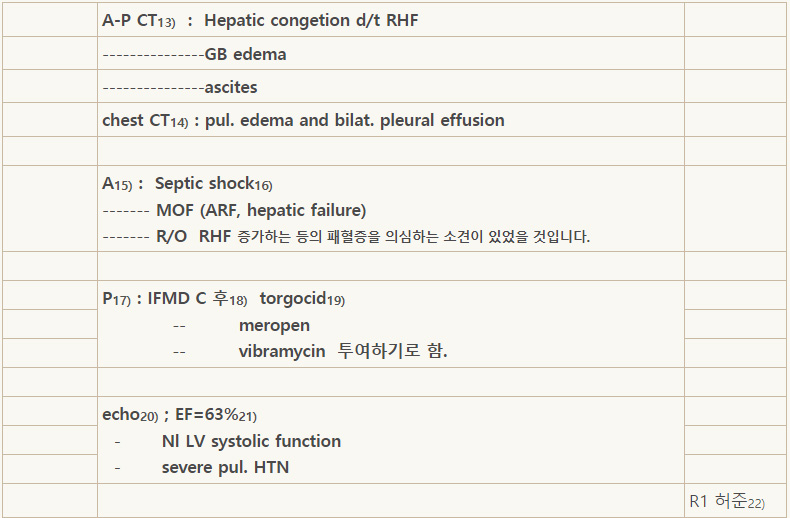The width and height of the screenshot is (790, 518).
Task: Open footnote 14 beside chest CT
Action: click(179, 122)
